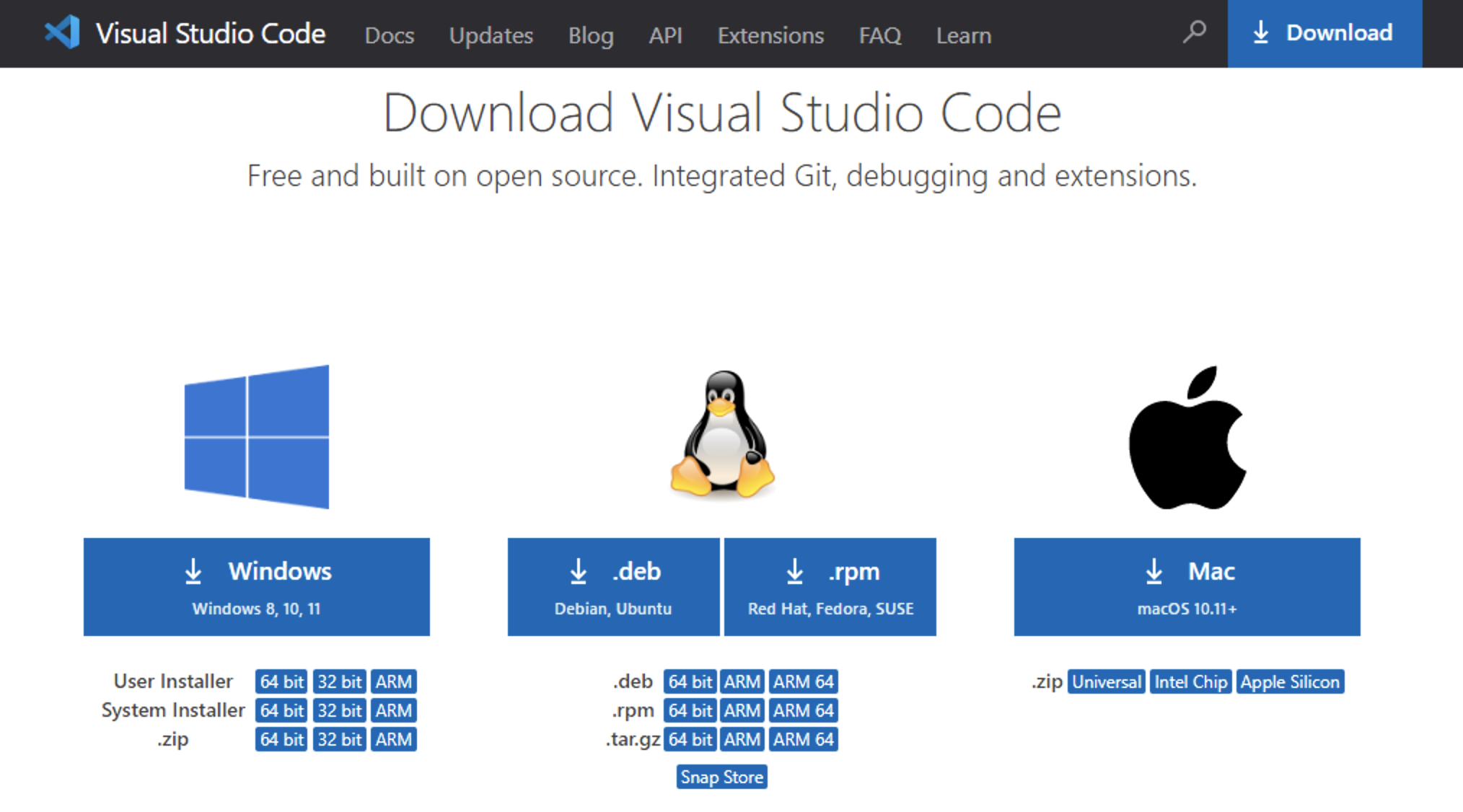Select Mac .zip Apple Silicon

[x=1290, y=681]
